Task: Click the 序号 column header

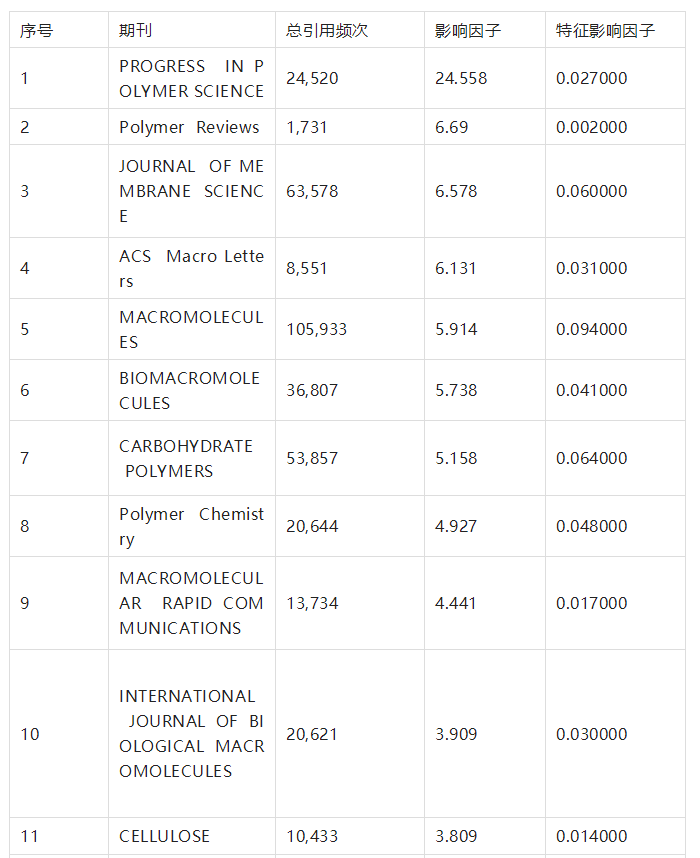Action: pos(59,30)
